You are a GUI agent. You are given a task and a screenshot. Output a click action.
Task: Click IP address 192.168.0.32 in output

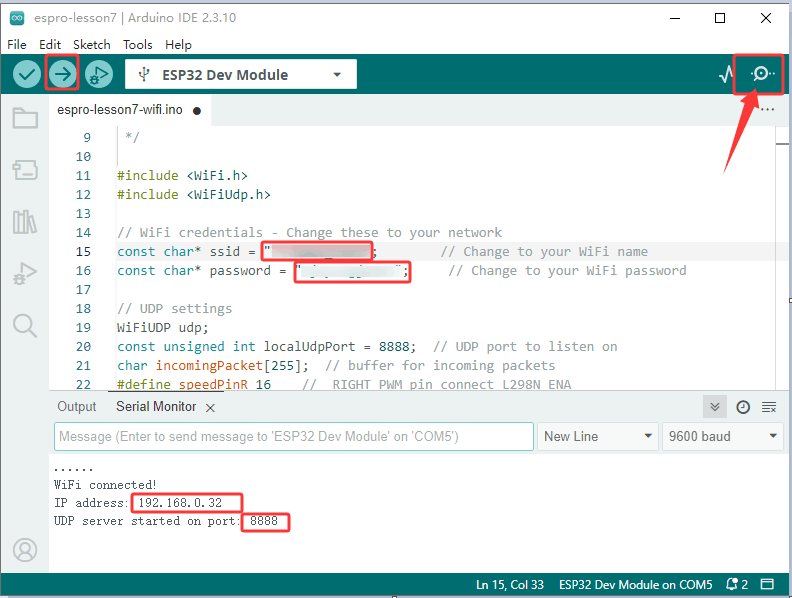(x=138, y=503)
